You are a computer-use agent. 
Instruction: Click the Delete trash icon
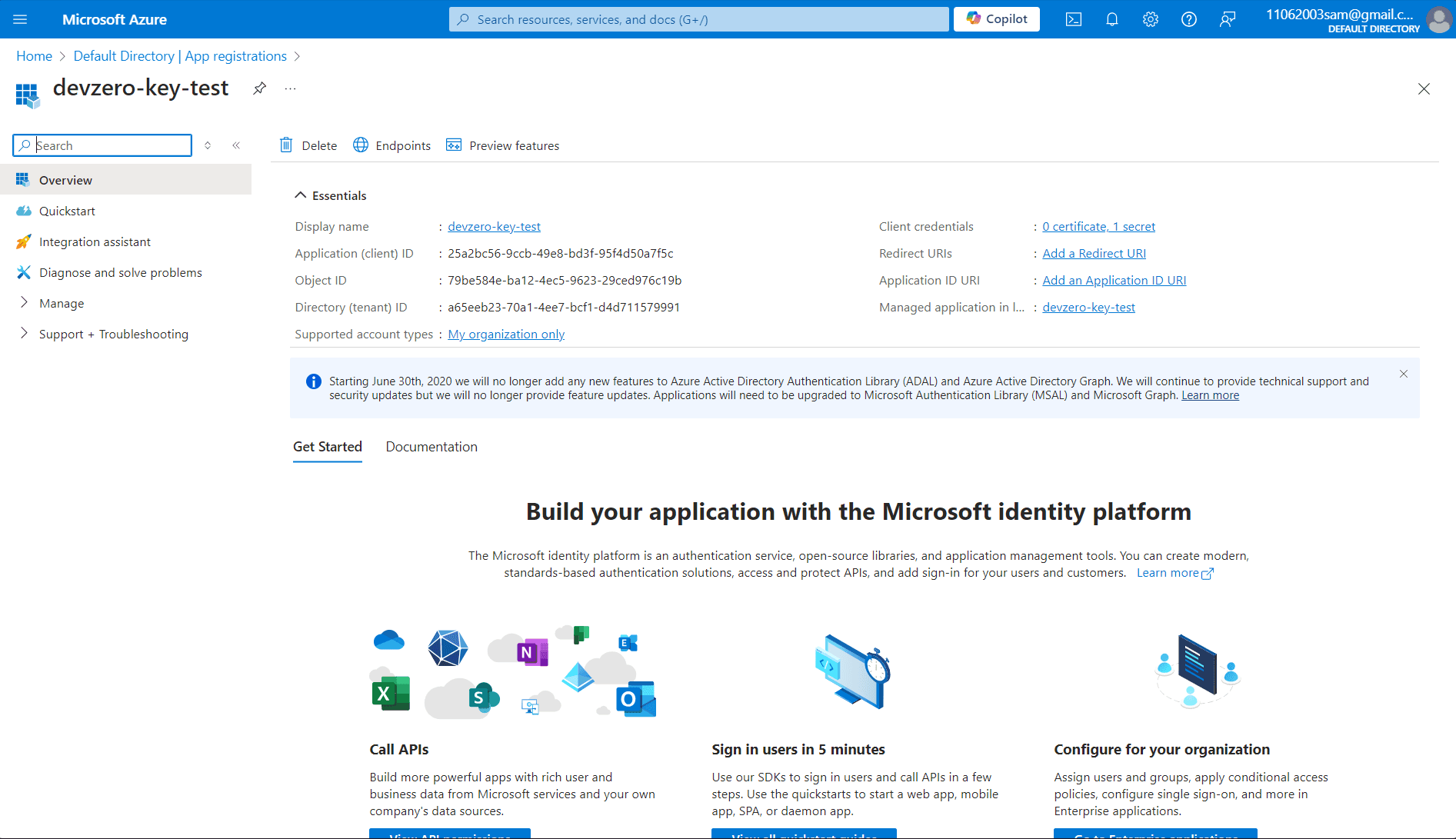point(286,145)
